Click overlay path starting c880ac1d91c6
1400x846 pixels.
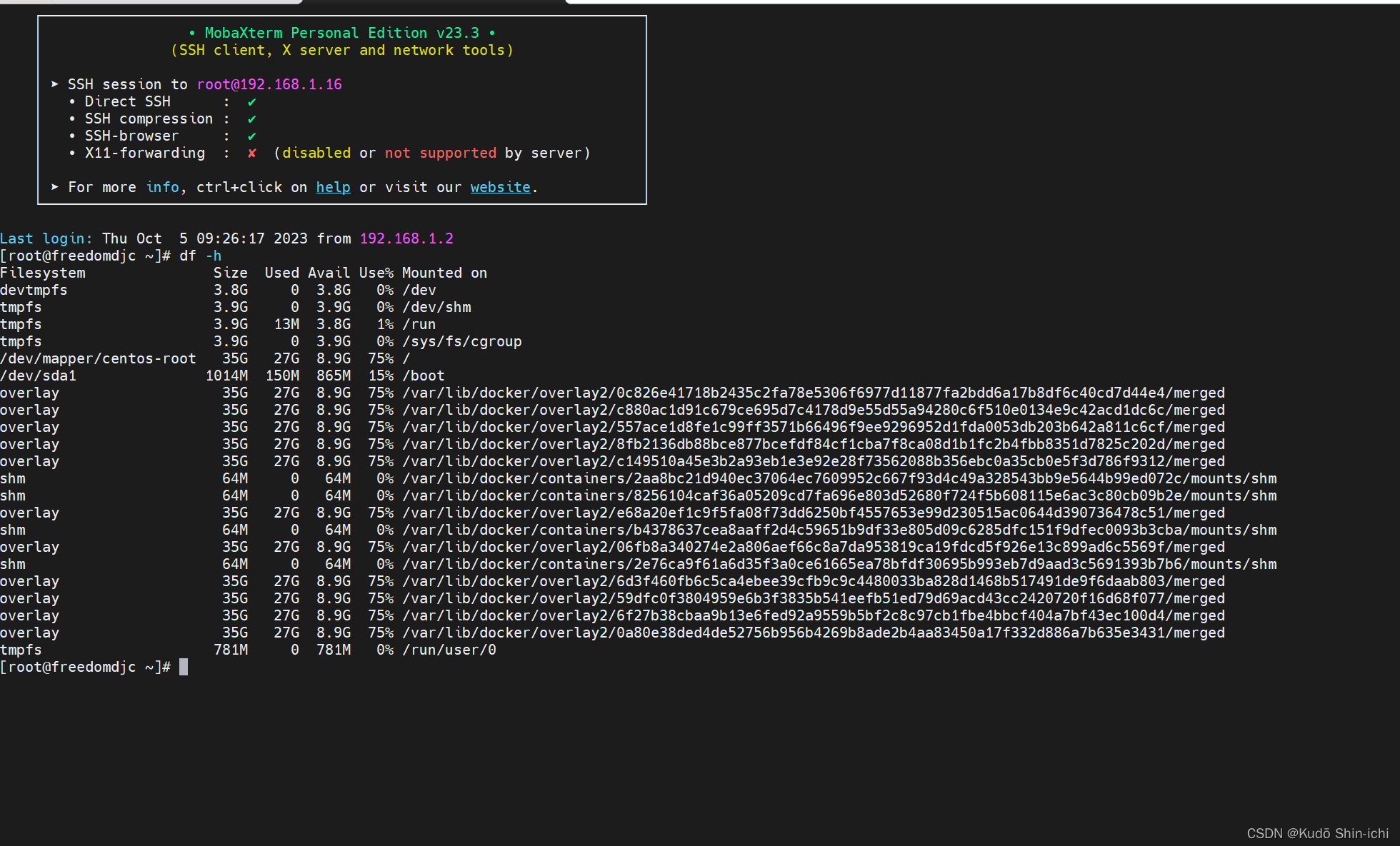coord(814,410)
